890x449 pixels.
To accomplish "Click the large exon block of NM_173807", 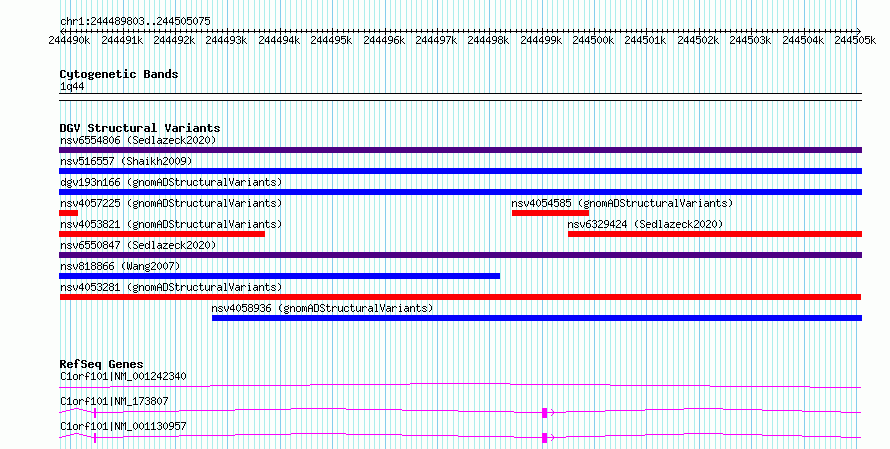I will [544, 413].
